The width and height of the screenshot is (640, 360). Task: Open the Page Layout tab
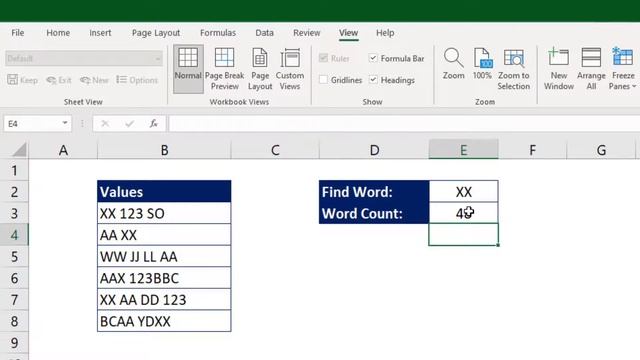coord(156,33)
